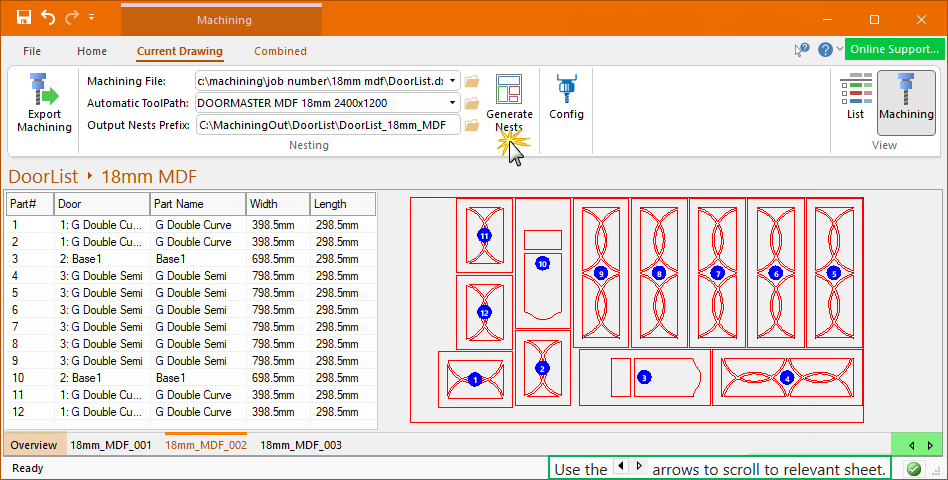Browse folder for Machining File

tap(472, 81)
